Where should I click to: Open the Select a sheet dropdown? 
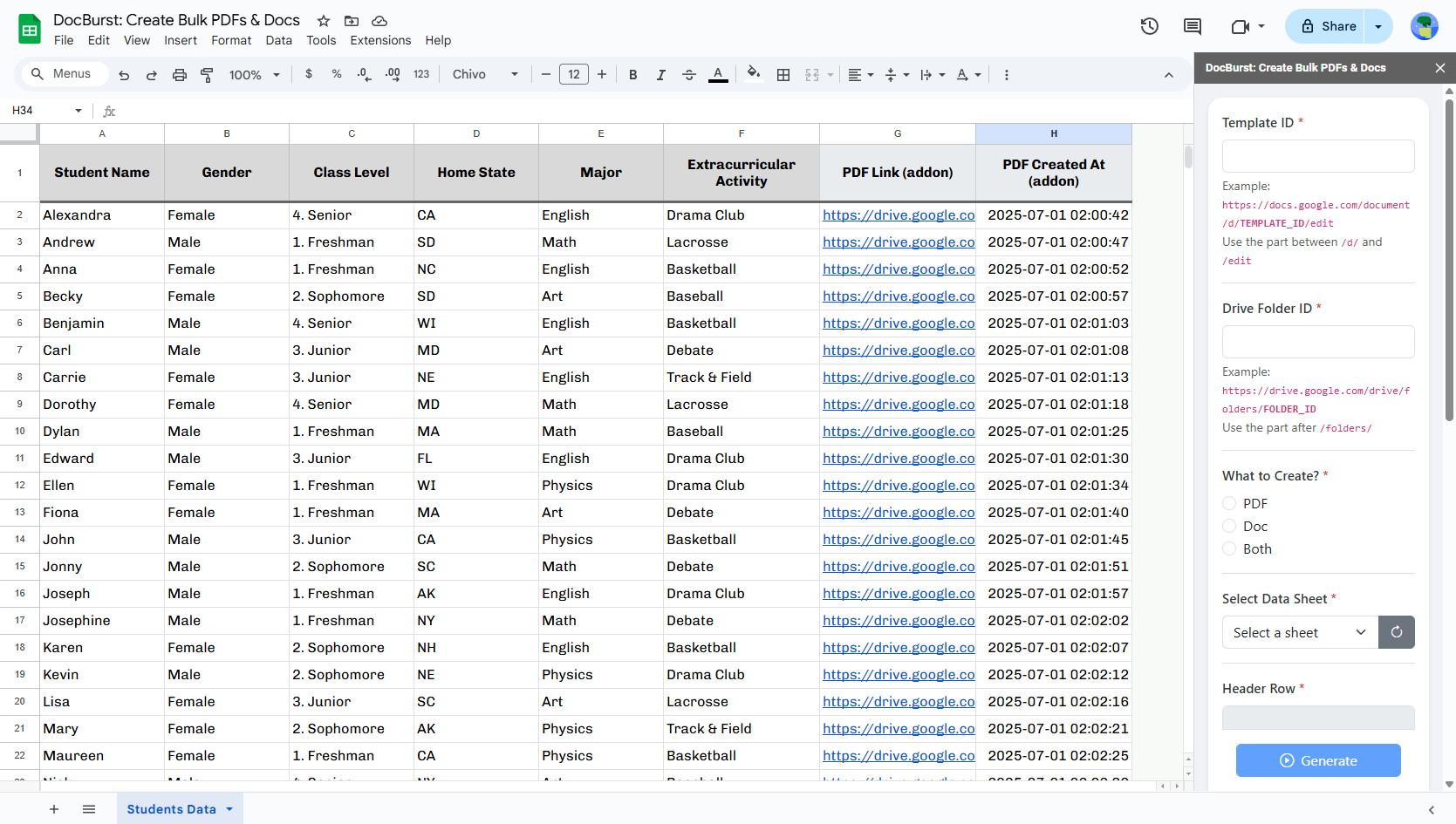point(1299,632)
